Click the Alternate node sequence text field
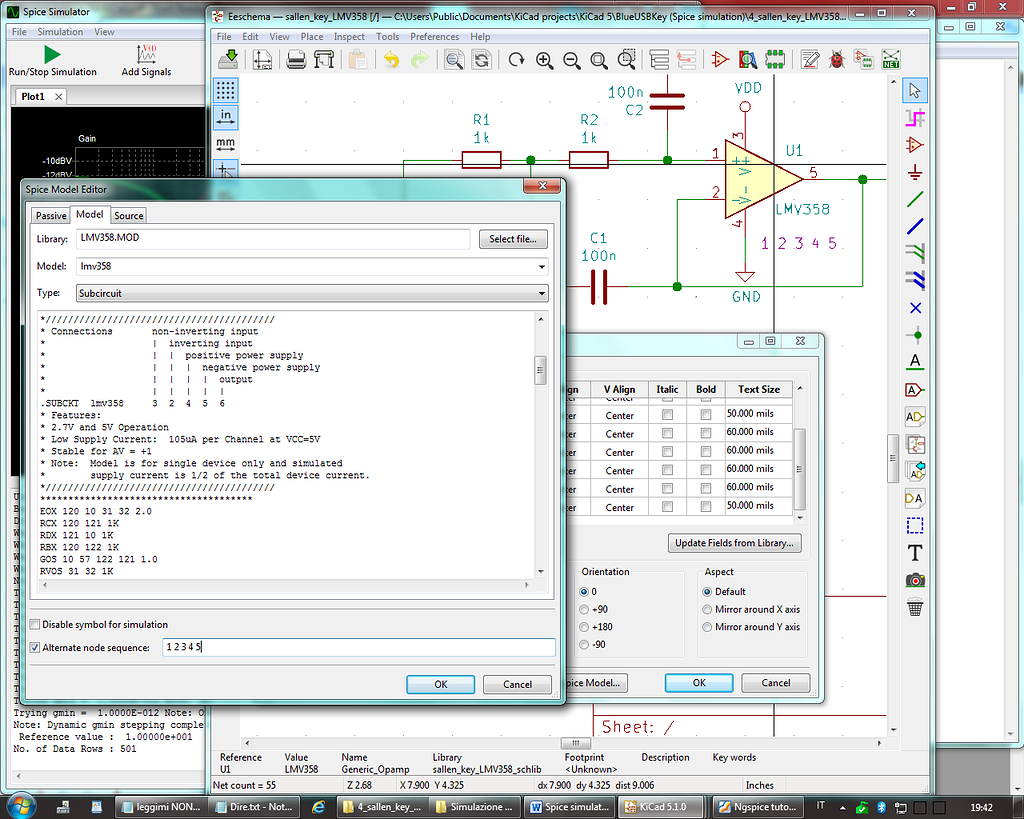The image size is (1024, 819). [x=358, y=648]
